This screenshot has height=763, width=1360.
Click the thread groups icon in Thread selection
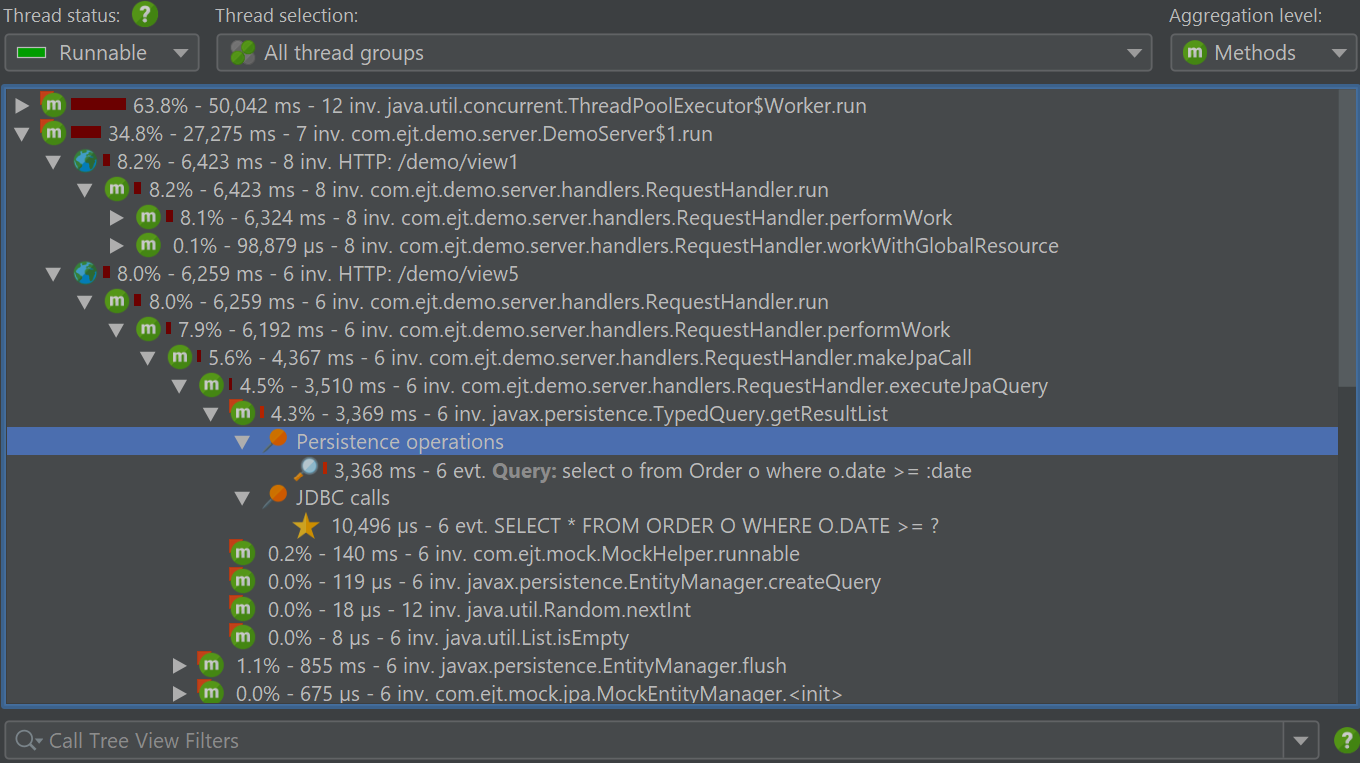242,53
